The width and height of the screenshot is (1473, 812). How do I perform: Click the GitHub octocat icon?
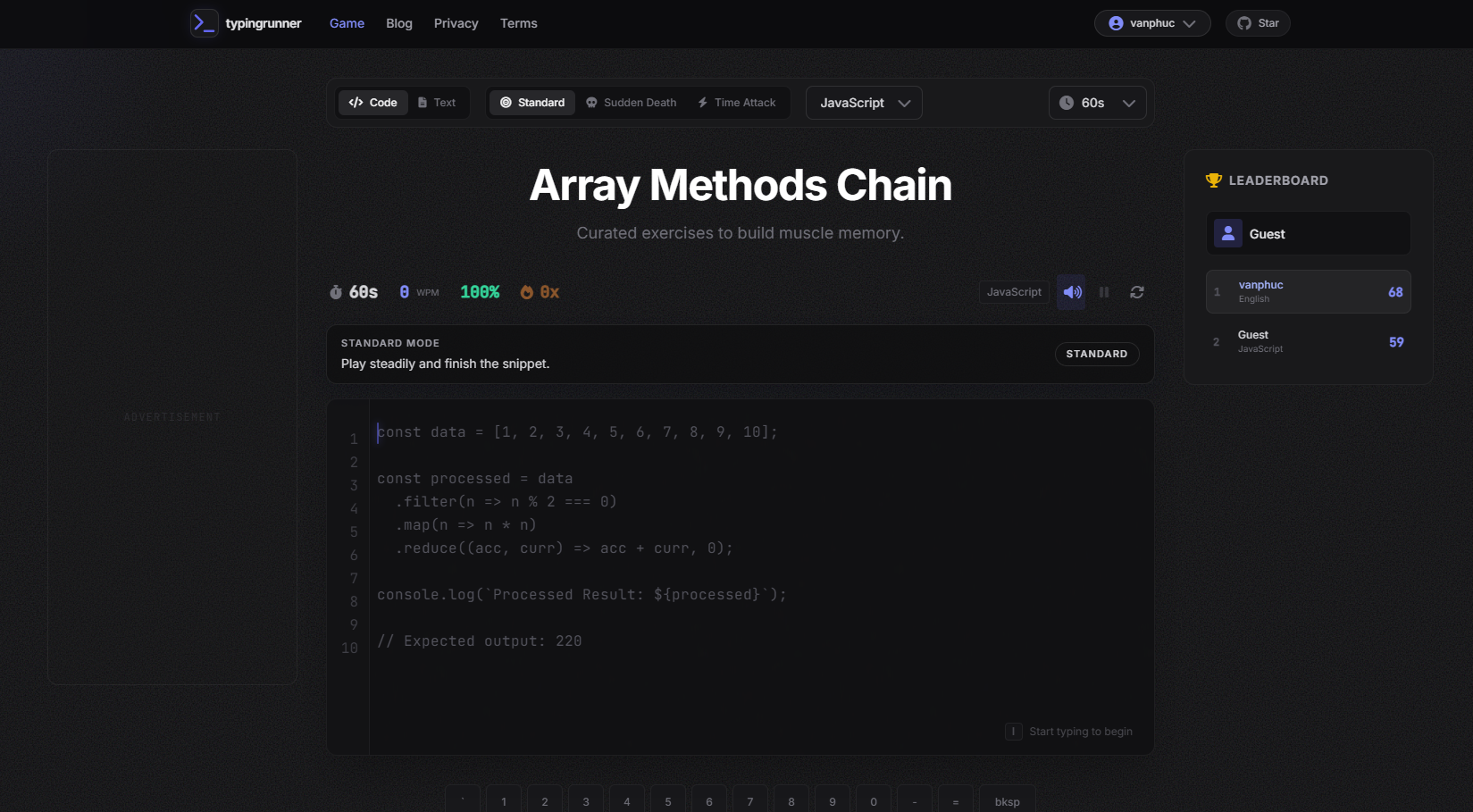[1244, 23]
